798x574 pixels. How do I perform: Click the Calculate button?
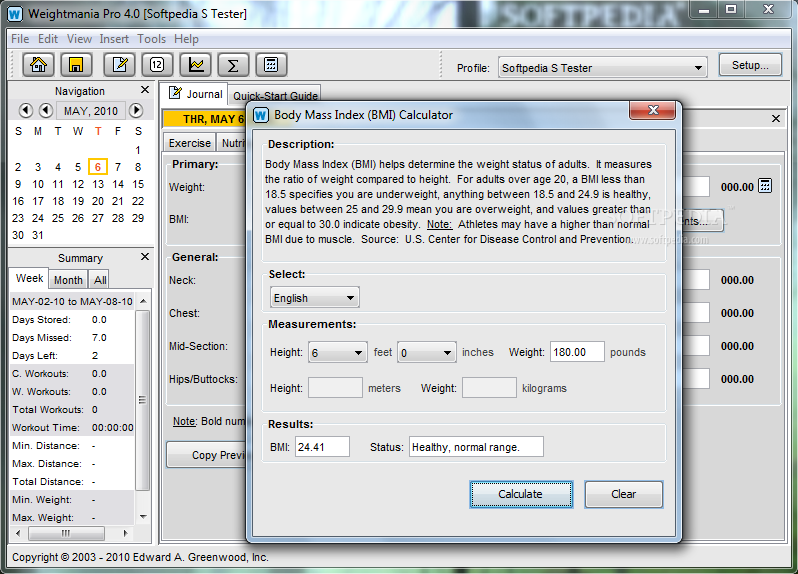point(521,494)
